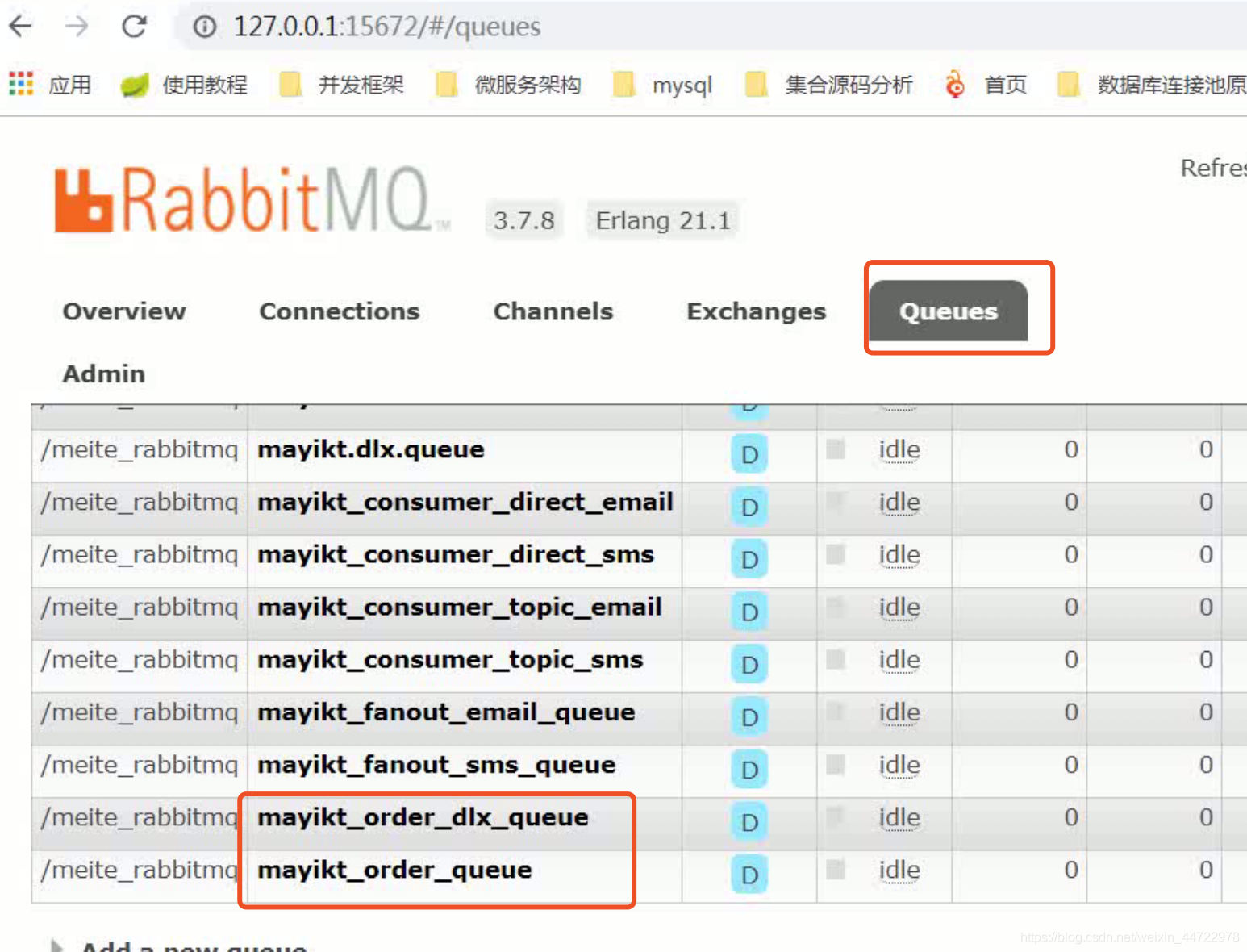
Task: Open queue mayikt_fanout_email_queue
Action: coord(446,712)
